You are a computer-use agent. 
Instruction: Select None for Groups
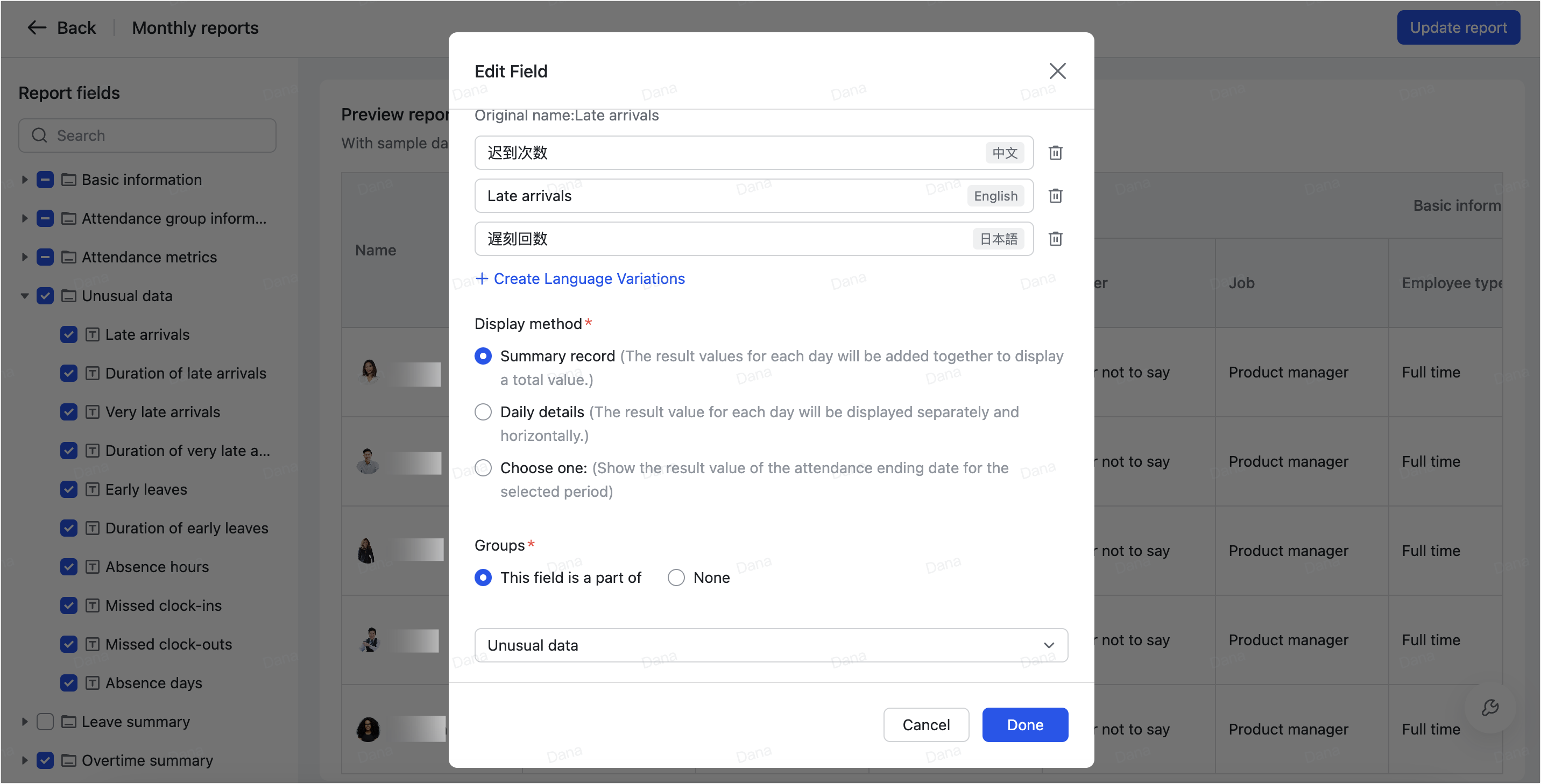click(x=676, y=578)
